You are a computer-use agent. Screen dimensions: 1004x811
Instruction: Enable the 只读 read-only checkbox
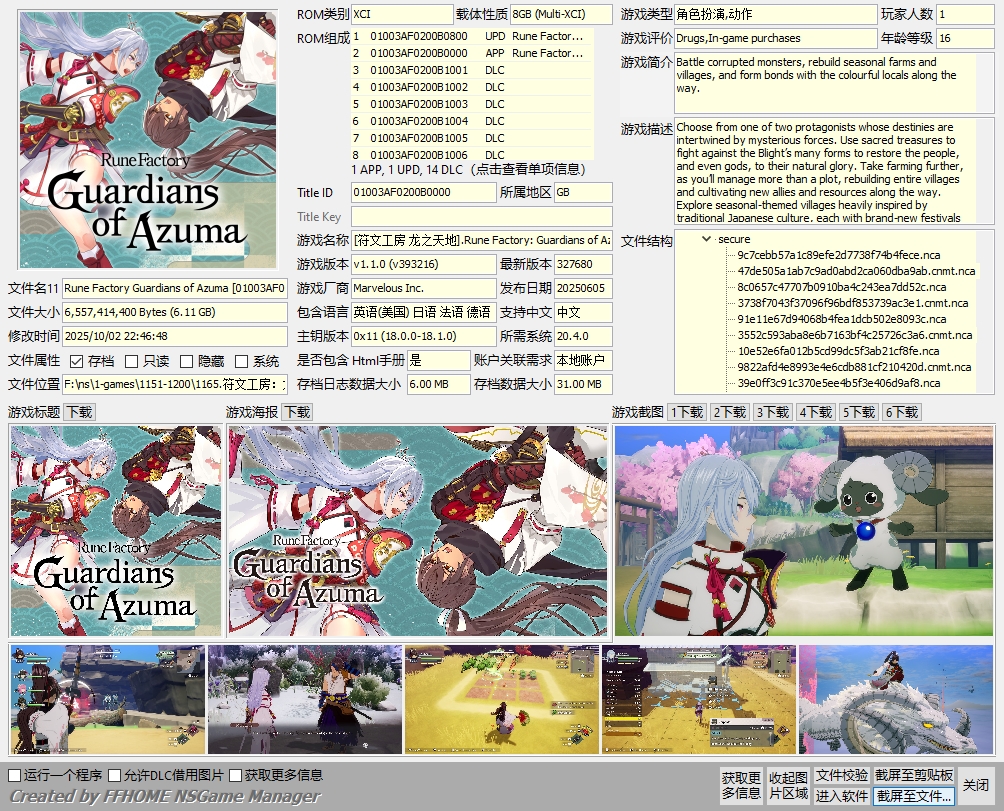pyautogui.click(x=132, y=361)
